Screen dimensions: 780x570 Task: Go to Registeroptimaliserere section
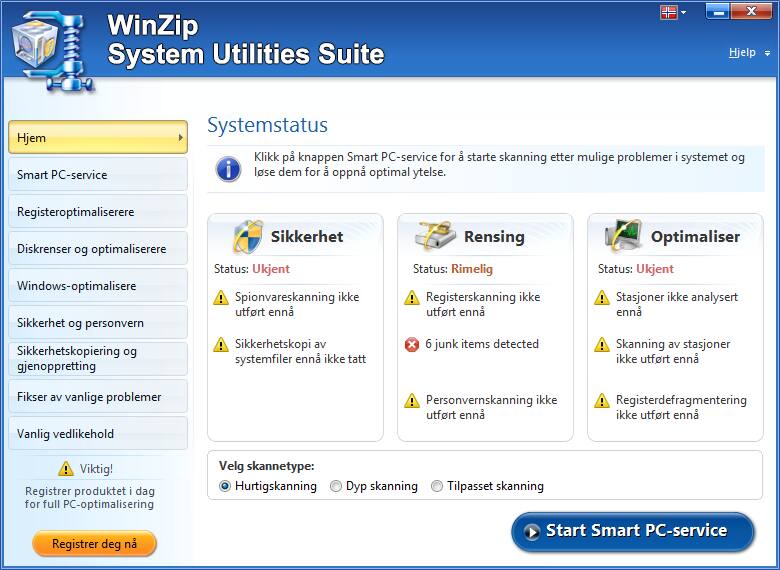[97, 212]
